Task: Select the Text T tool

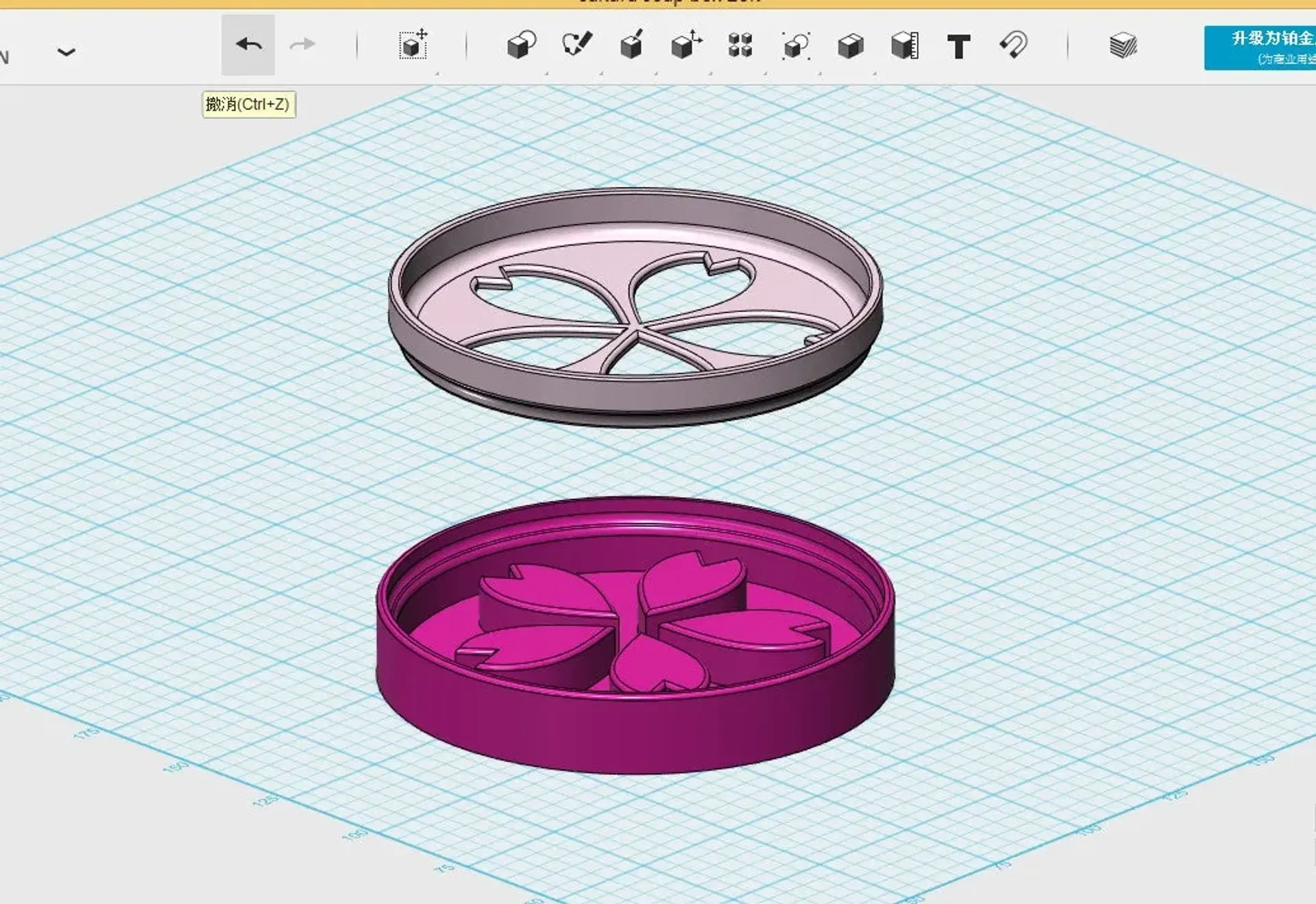Action: (959, 47)
